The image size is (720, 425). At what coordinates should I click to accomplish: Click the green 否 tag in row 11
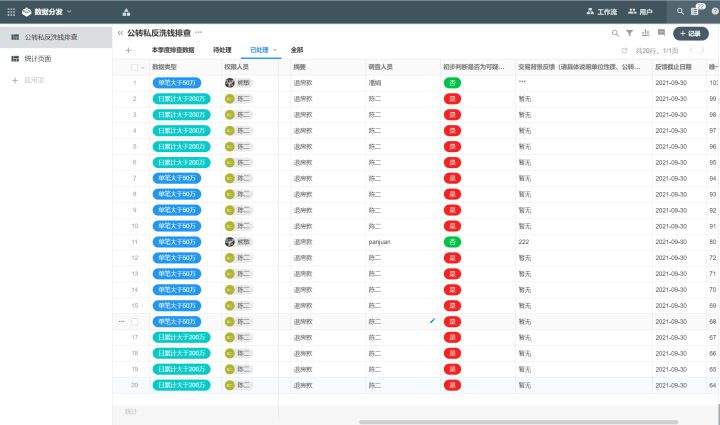coord(452,242)
